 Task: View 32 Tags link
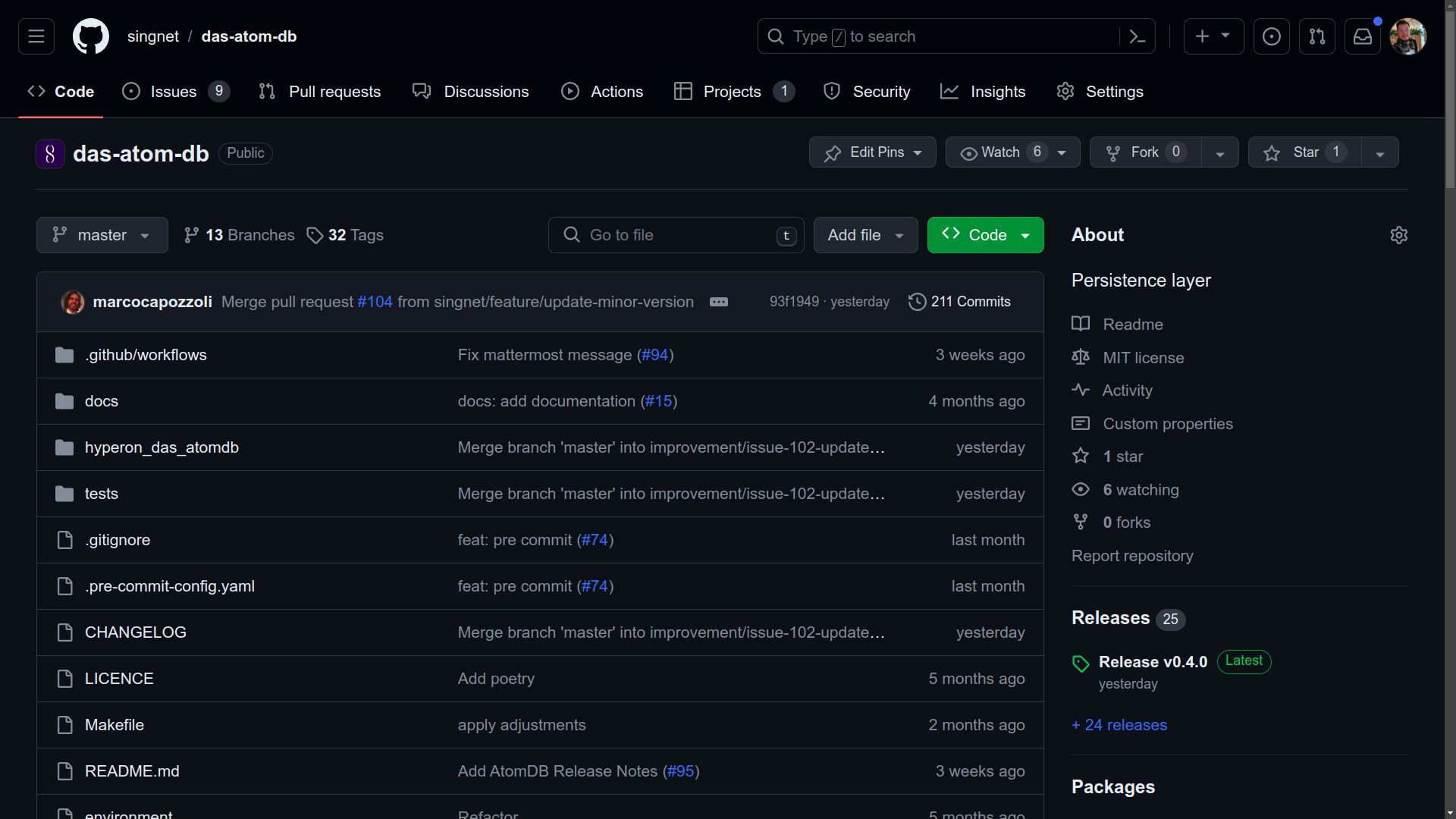pyautogui.click(x=345, y=235)
